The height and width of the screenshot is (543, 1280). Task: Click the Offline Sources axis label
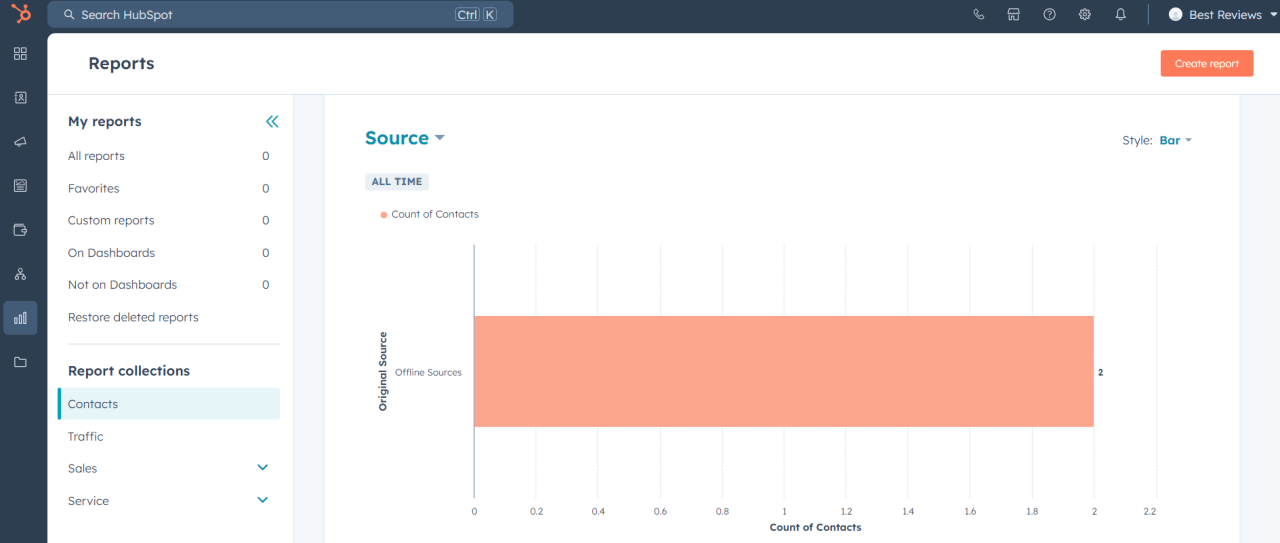[428, 372]
